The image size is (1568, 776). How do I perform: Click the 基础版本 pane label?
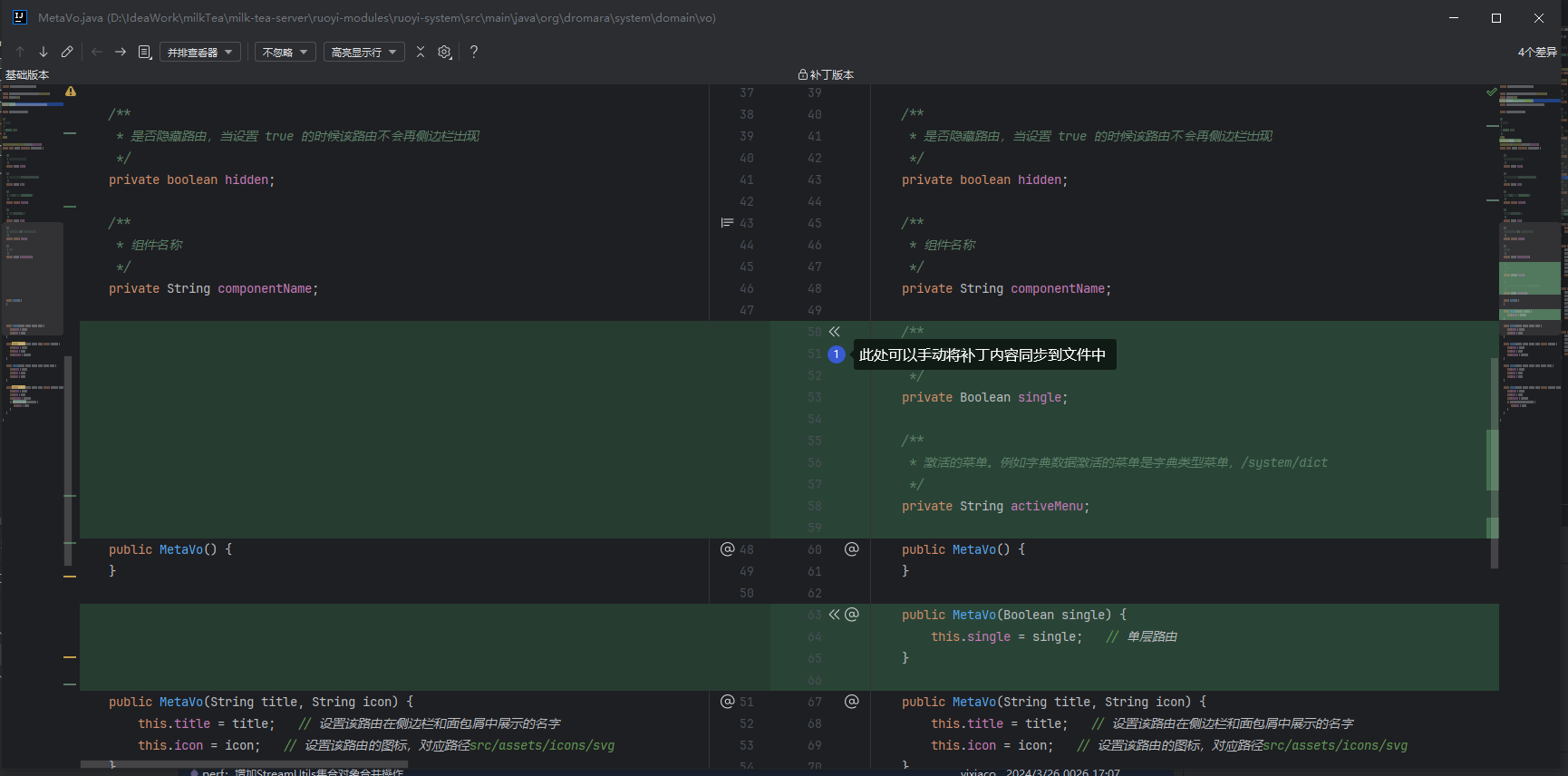point(27,74)
